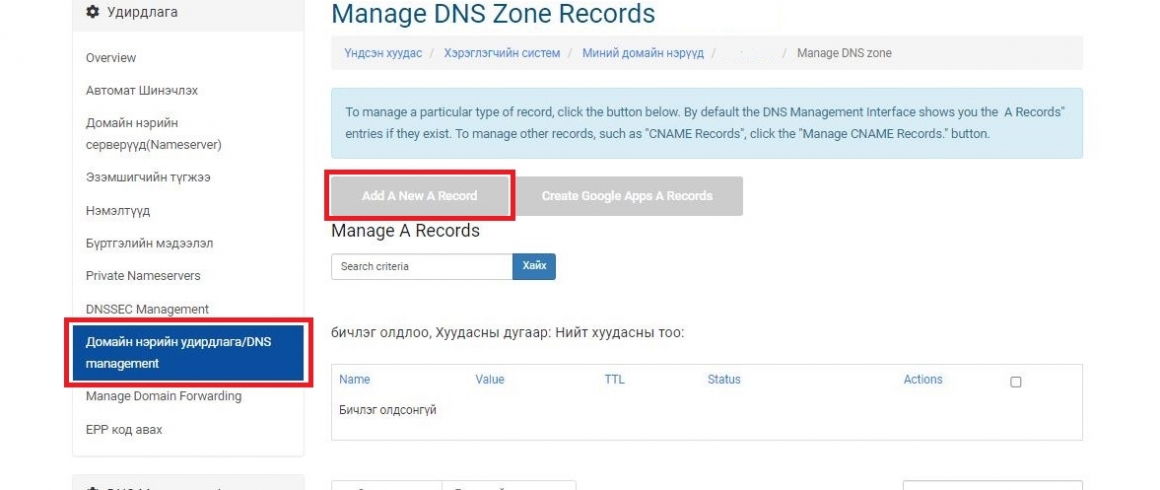
Task: Open the Overview sidebar item
Action: point(111,58)
